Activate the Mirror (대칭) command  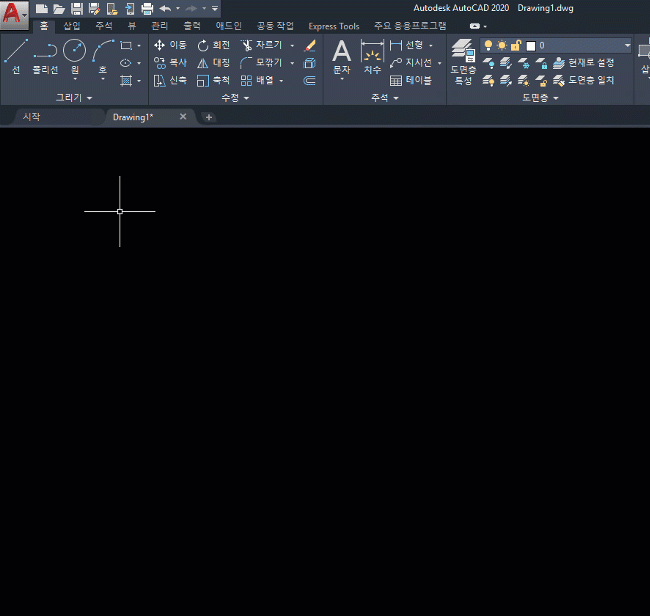213,63
